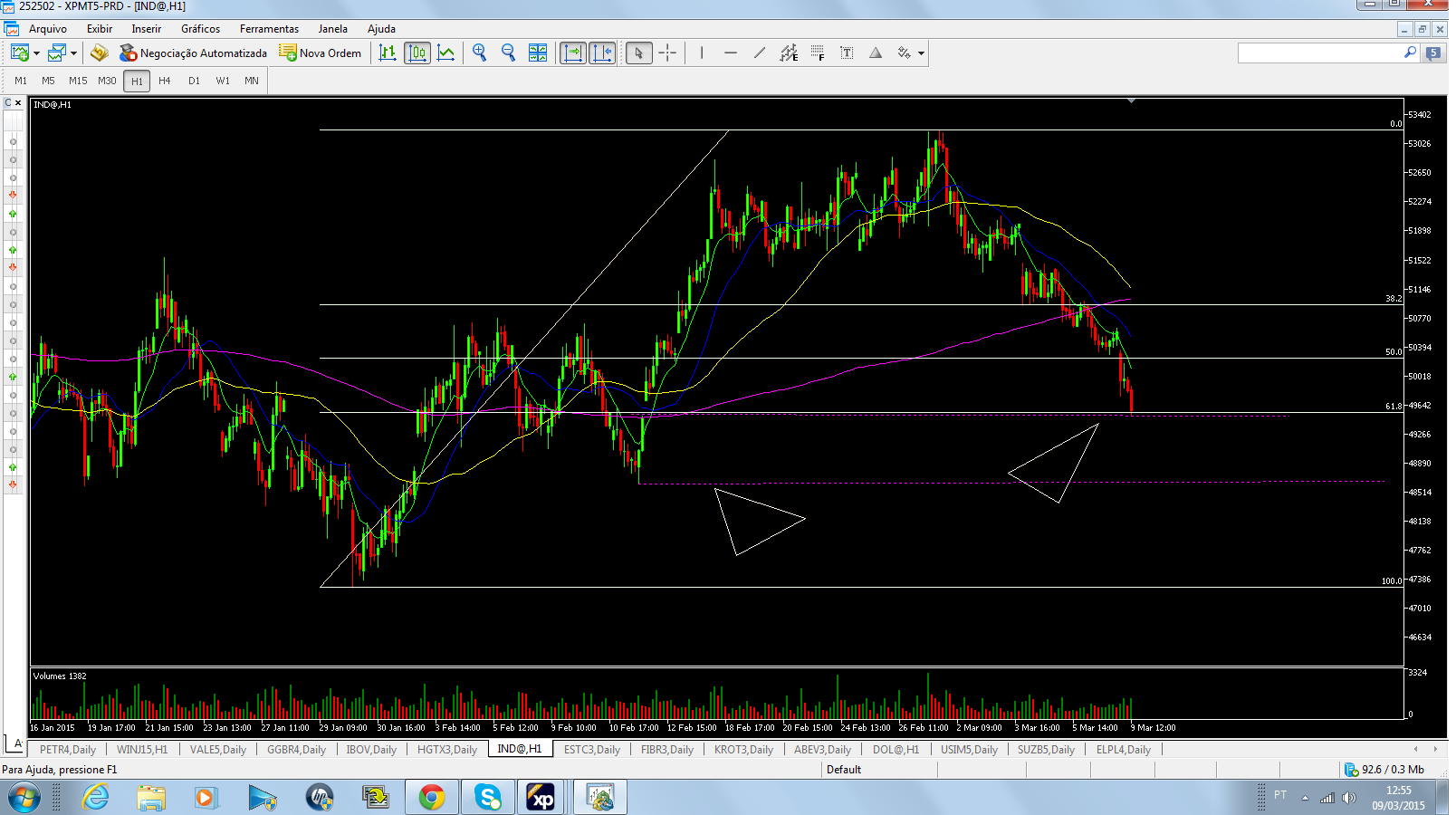Select the Fibonacci retracement tool
Screen dimensions: 1456x815
pos(818,53)
